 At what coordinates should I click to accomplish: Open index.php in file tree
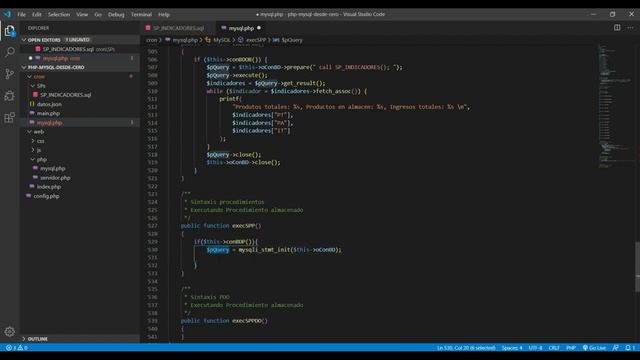click(49, 187)
